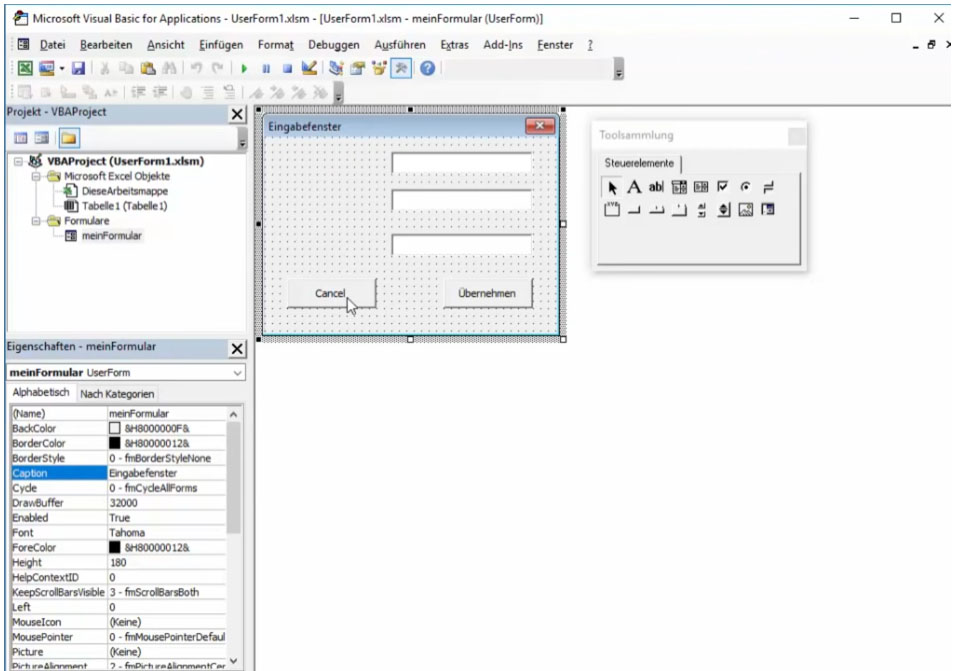Pick the Label (A) control in Toolsammlung
The image size is (953, 671).
[634, 187]
